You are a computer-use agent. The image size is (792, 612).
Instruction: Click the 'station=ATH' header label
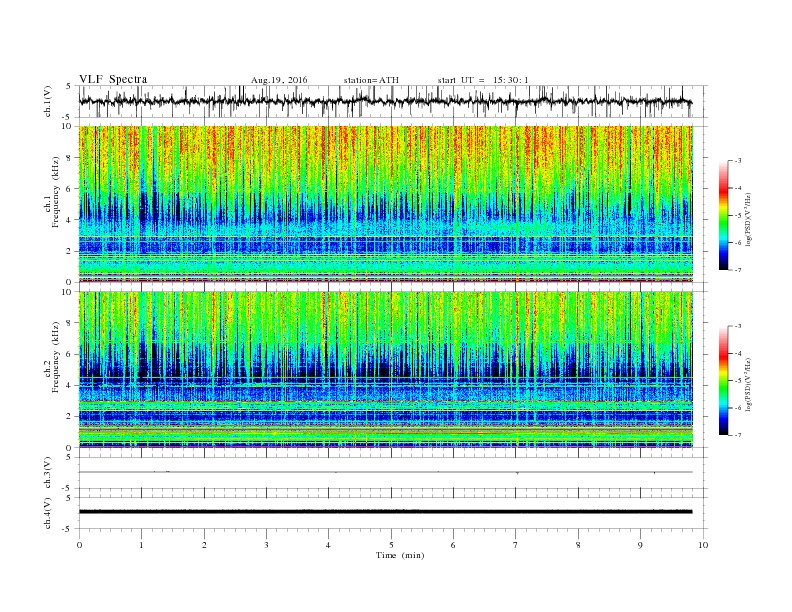[371, 80]
